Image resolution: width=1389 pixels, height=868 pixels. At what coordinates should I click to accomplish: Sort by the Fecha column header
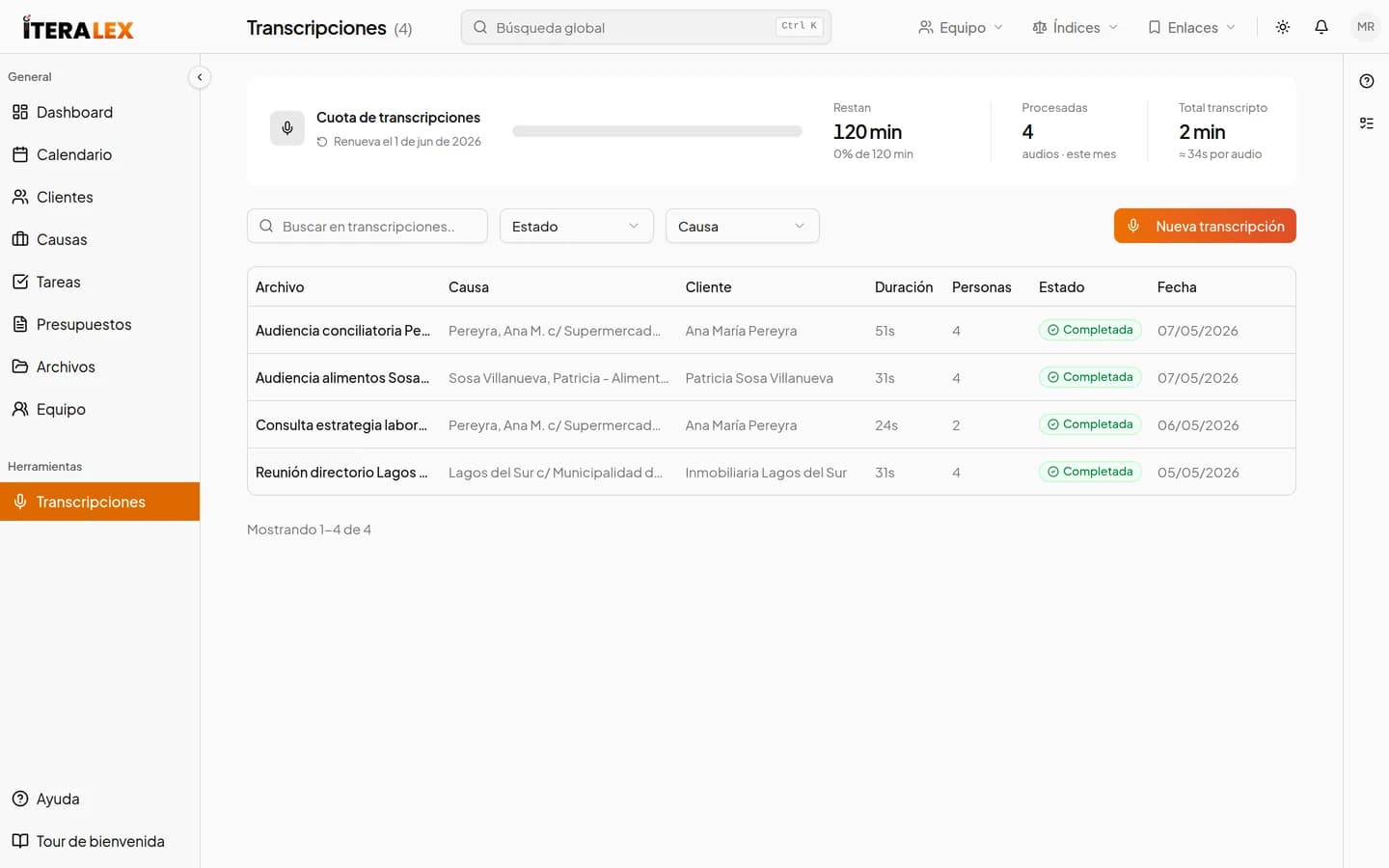coord(1177,287)
